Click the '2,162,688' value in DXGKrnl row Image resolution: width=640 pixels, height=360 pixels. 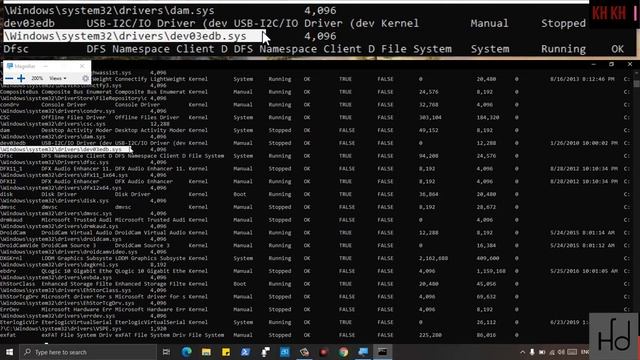[433, 258]
